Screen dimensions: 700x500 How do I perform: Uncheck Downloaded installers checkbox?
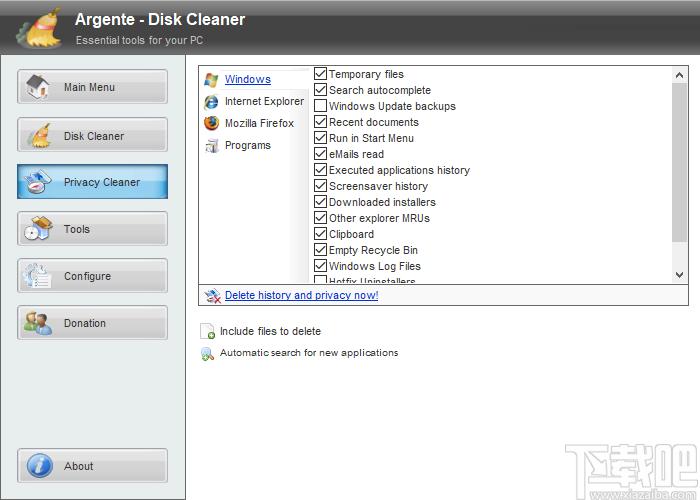[321, 202]
